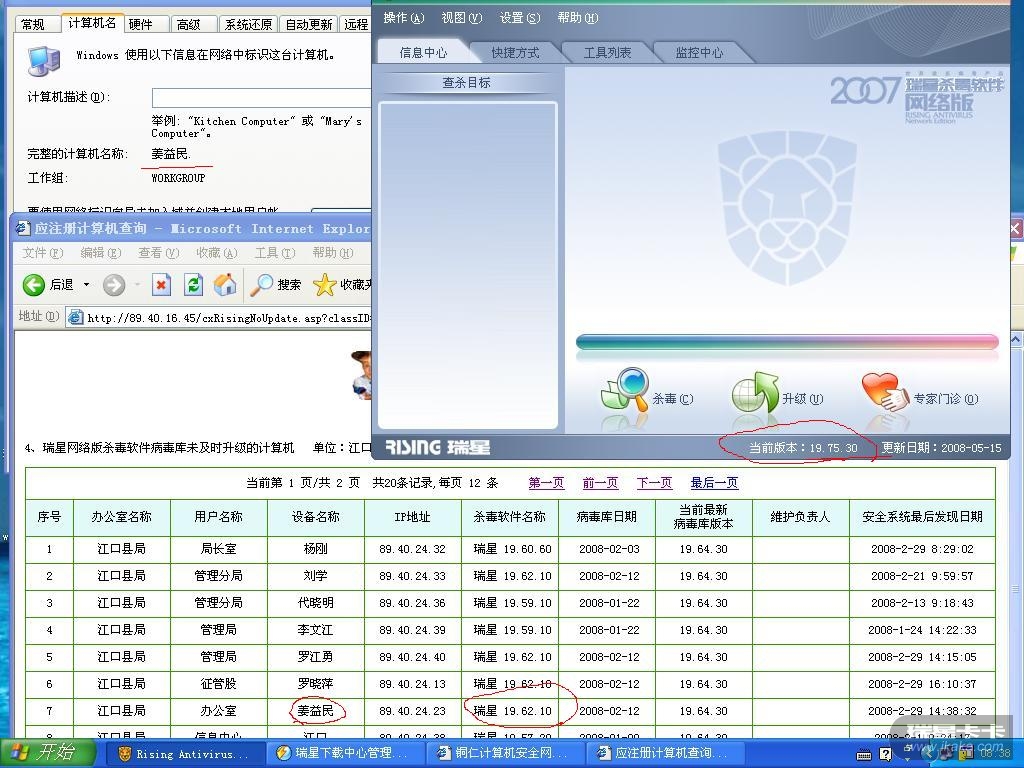Click the 最后一页 pagination link
Viewport: 1024px width, 768px height.
[714, 483]
